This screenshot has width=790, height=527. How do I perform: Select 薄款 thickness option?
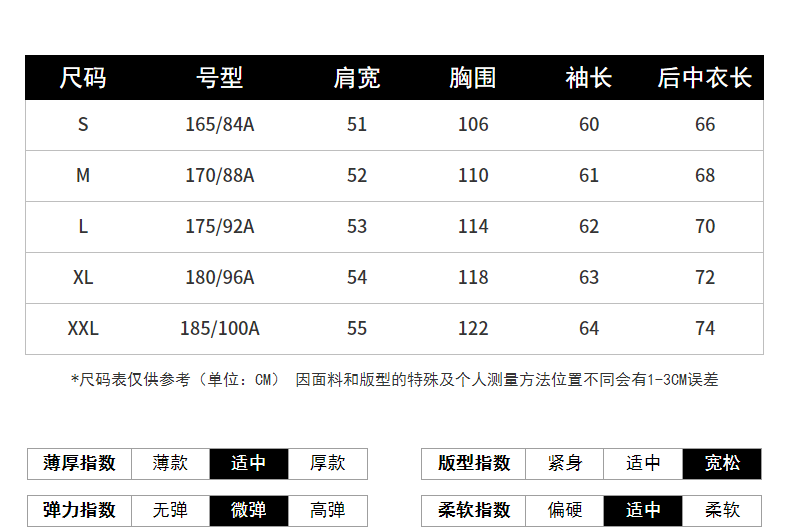170,464
